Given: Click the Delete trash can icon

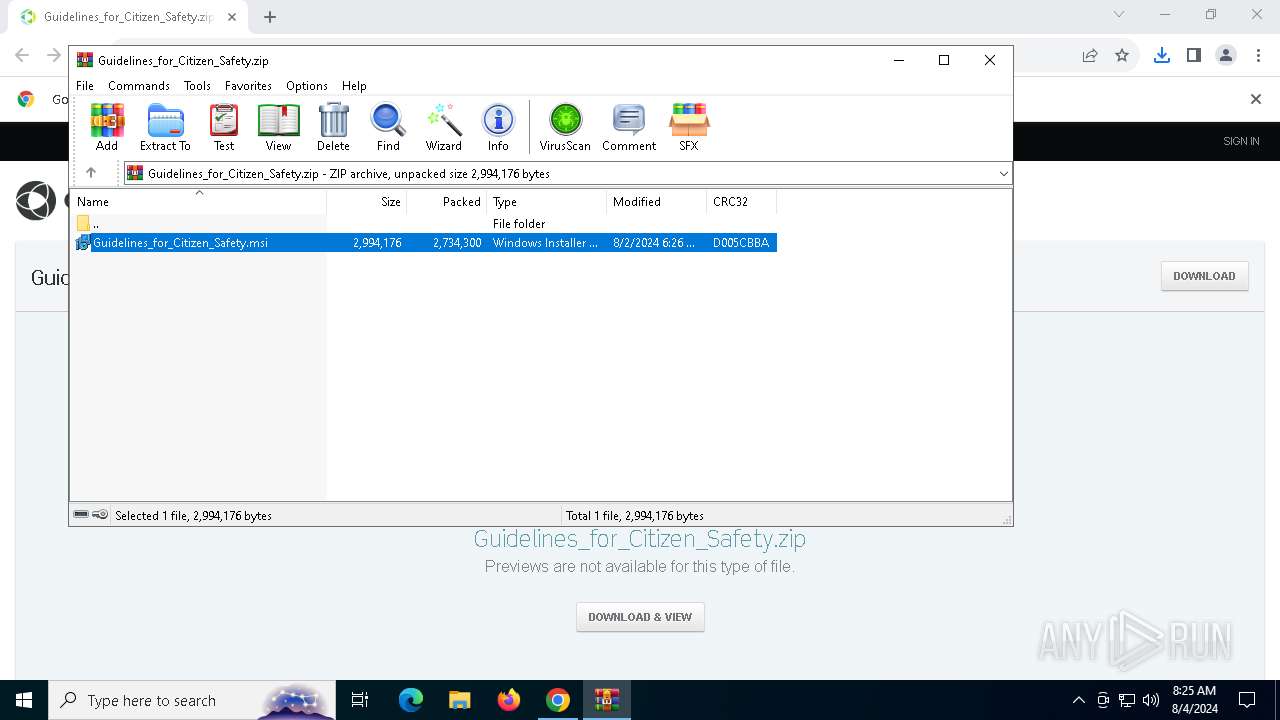Looking at the screenshot, I should (x=333, y=127).
